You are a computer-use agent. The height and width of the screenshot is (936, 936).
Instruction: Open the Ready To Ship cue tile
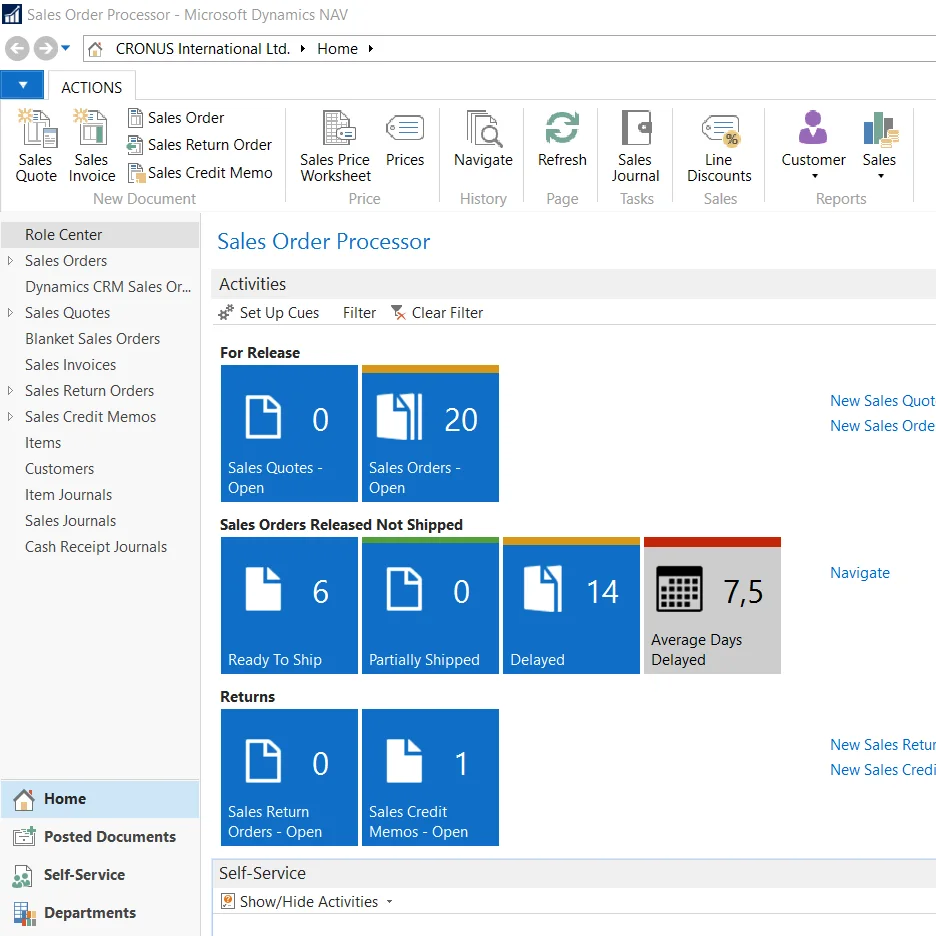click(x=290, y=605)
